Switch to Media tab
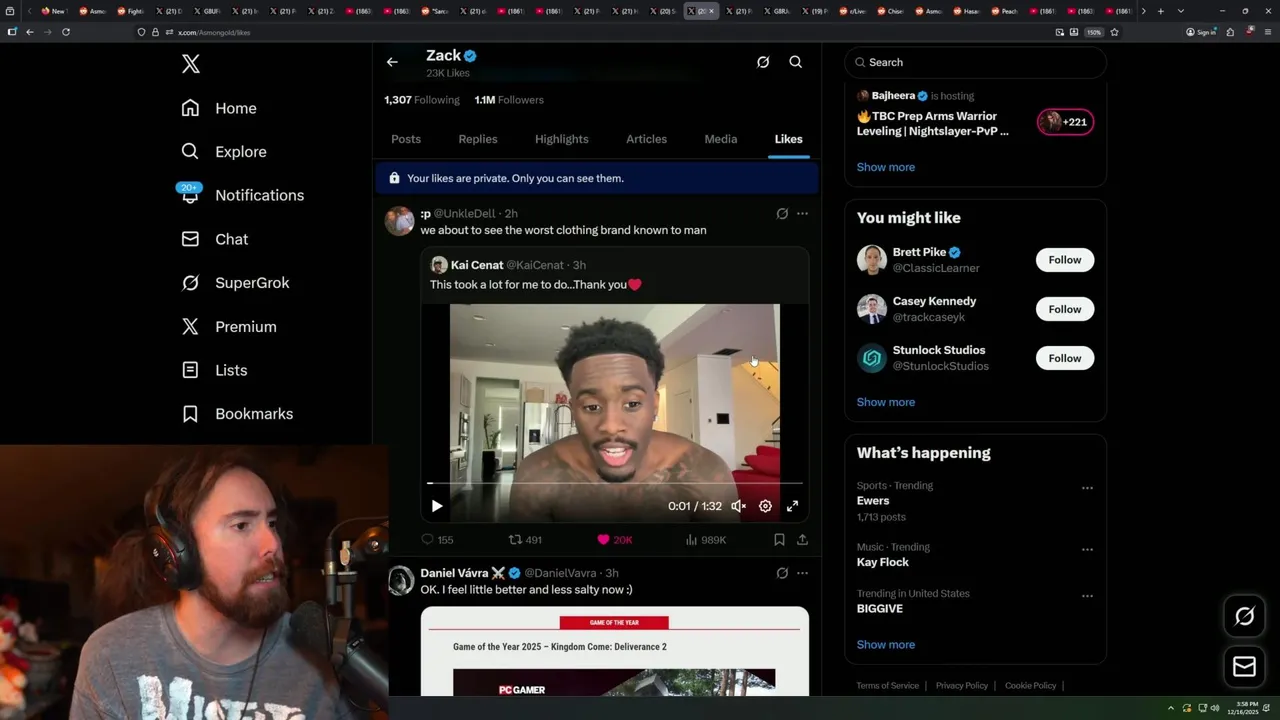Screen dimensions: 1280x720 click(721, 139)
